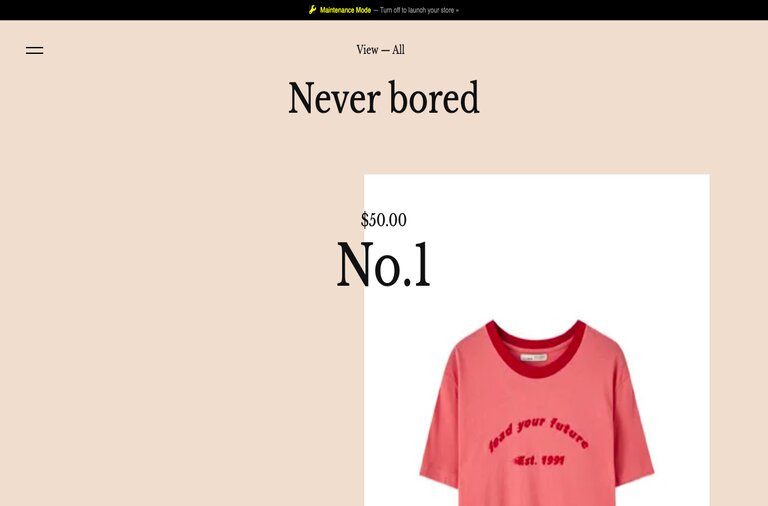Click the red ringer collar of the shirt

(536, 349)
